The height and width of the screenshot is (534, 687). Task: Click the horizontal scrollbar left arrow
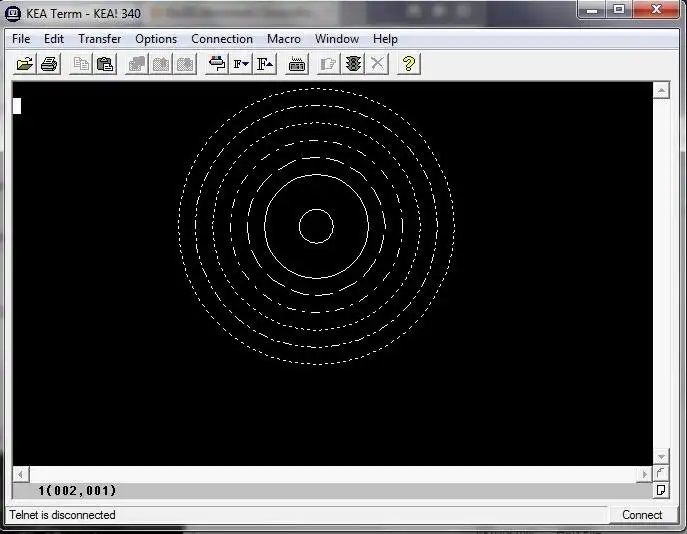coord(21,474)
